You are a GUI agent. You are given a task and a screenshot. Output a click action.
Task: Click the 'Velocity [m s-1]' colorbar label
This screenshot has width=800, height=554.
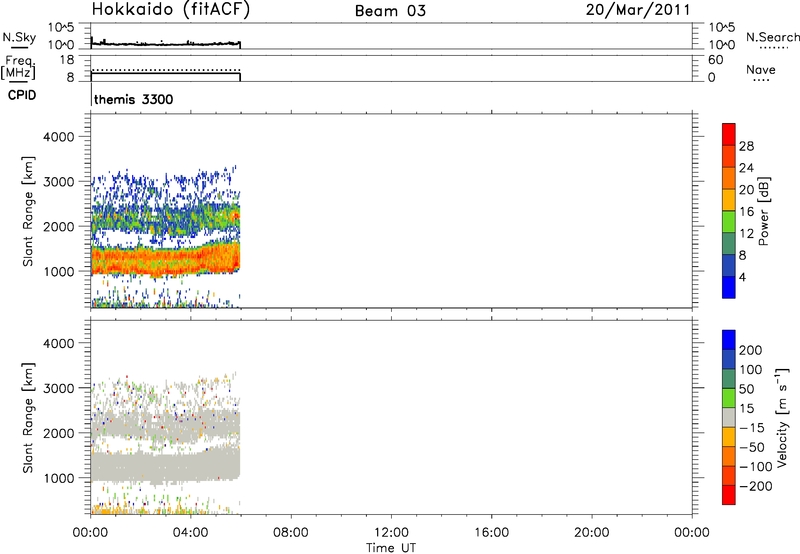tap(782, 417)
